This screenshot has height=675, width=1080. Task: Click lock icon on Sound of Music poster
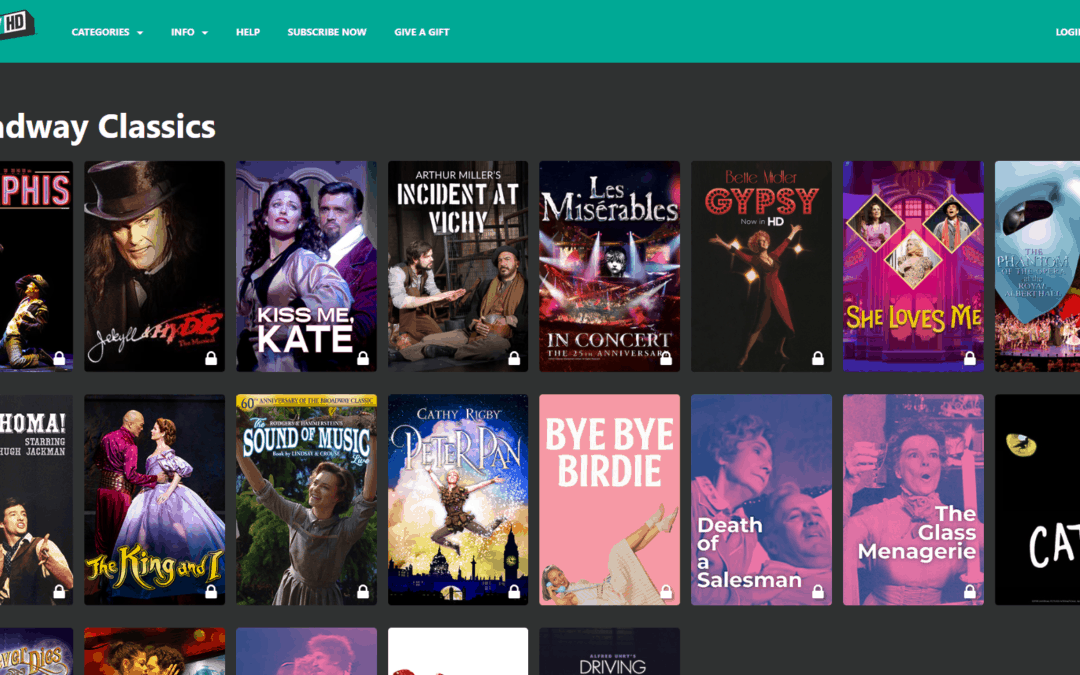tap(363, 592)
